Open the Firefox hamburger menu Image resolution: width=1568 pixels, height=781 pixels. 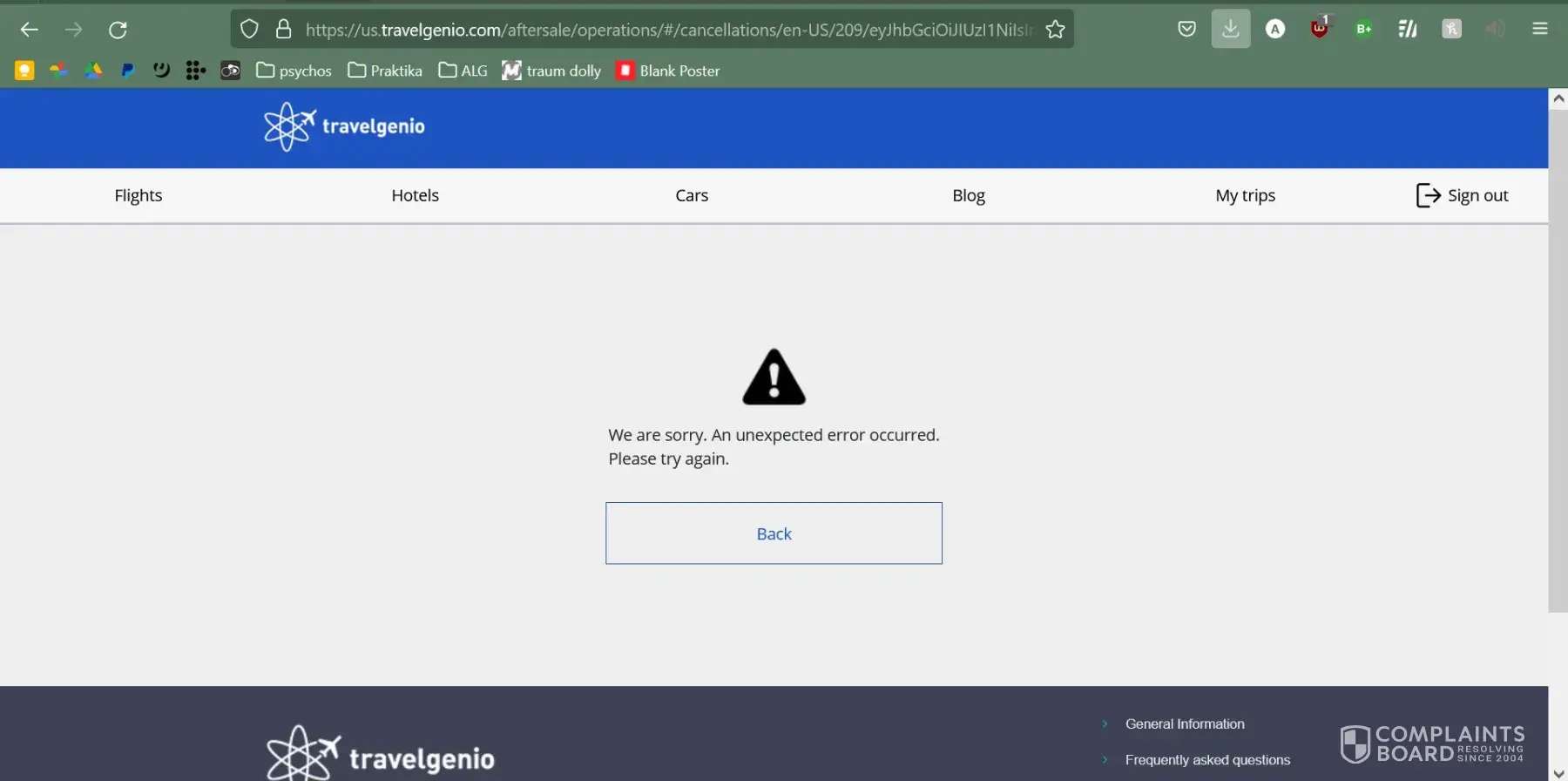click(1539, 29)
